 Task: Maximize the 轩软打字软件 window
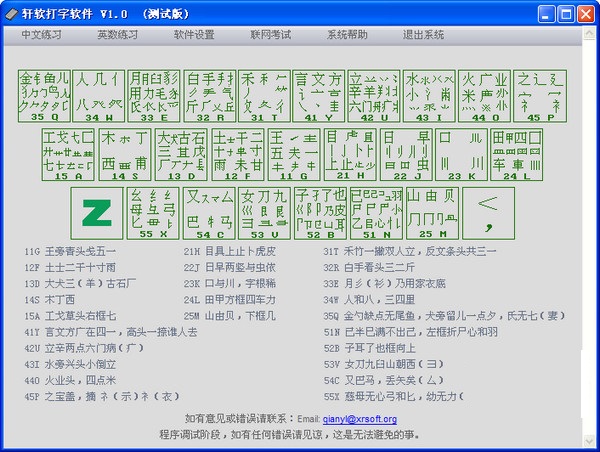[566, 15]
